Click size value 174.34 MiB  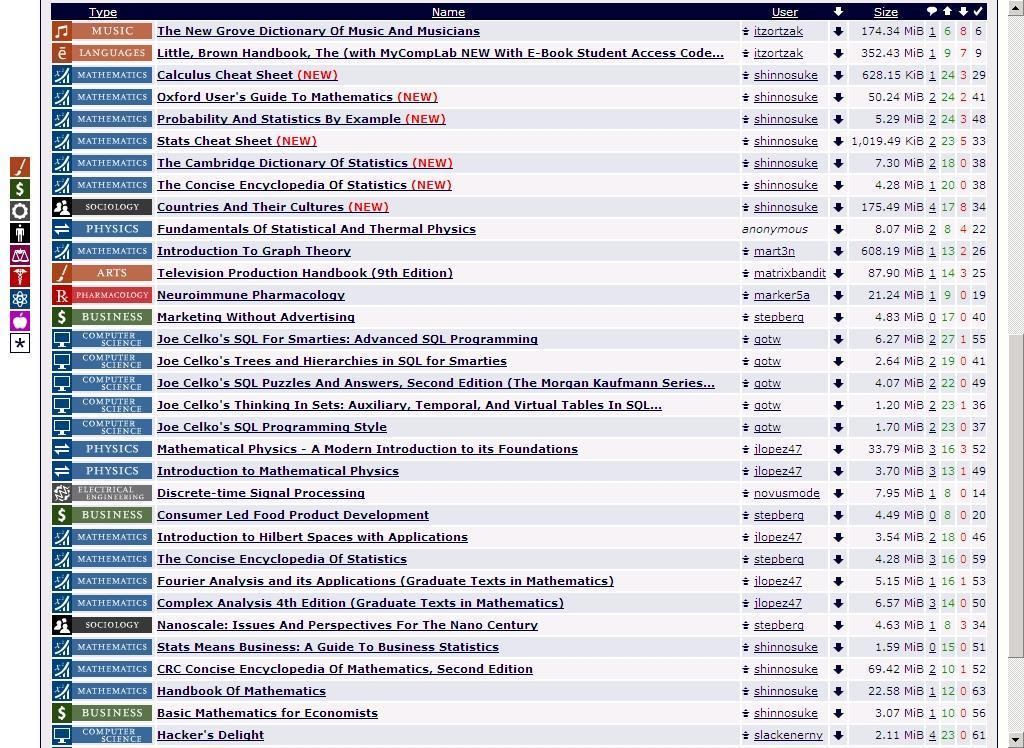[x=892, y=31]
